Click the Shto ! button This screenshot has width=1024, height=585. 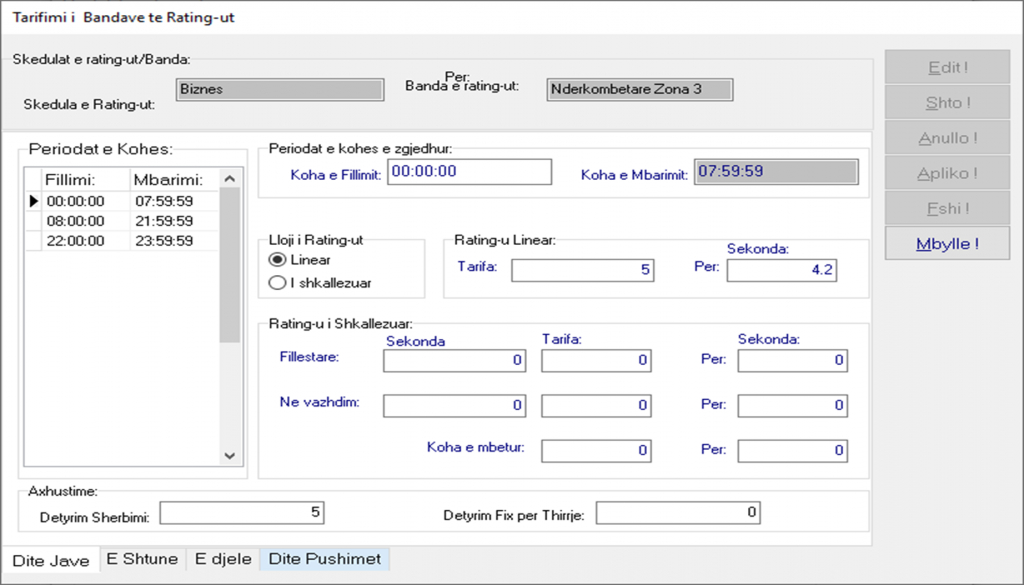[x=947, y=103]
